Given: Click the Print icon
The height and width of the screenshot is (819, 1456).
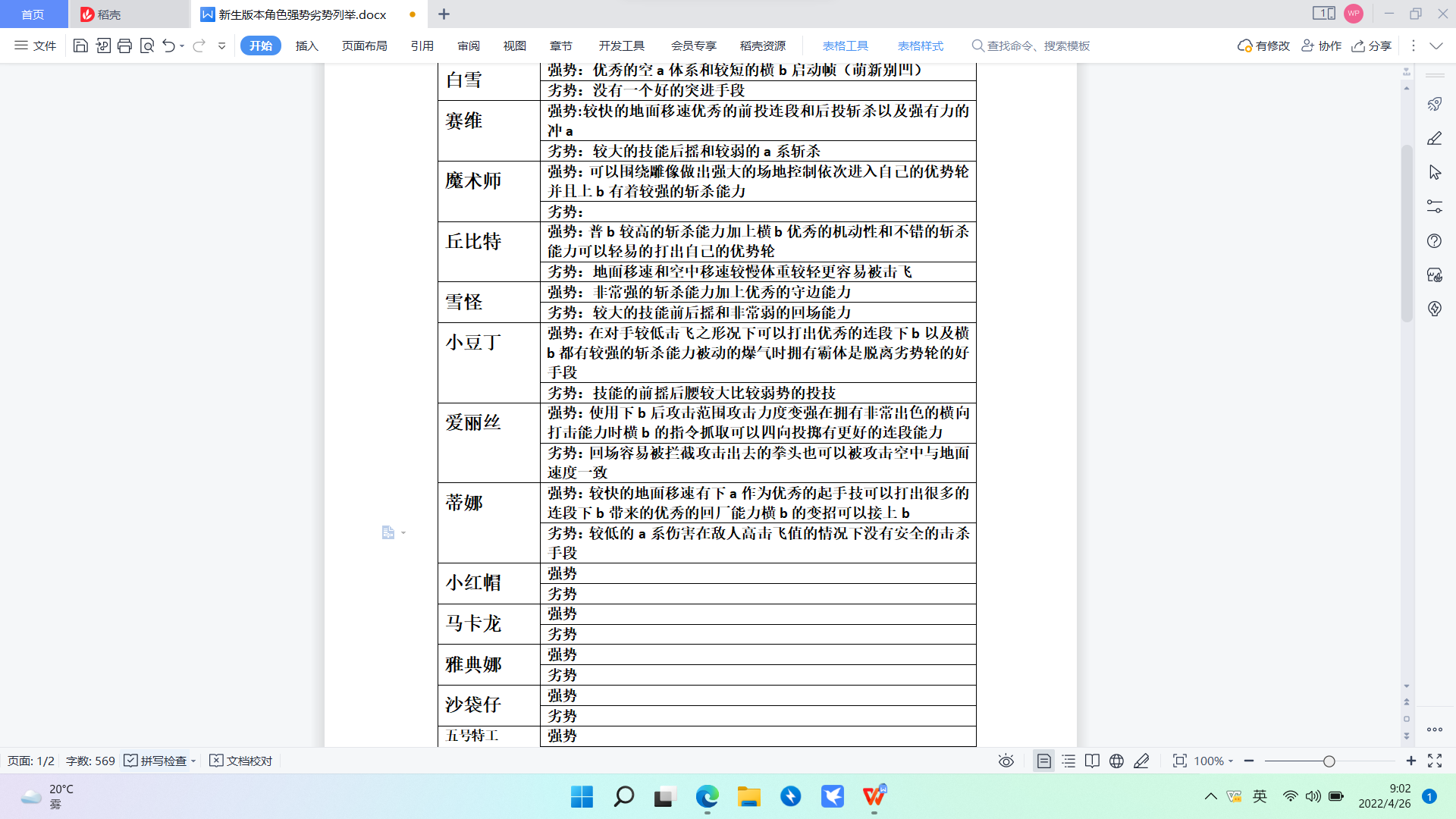Looking at the screenshot, I should point(125,45).
